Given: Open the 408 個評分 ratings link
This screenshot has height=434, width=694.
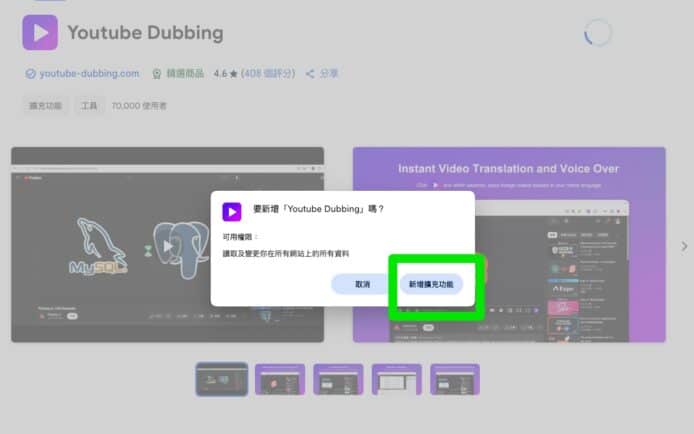Looking at the screenshot, I should pos(270,74).
